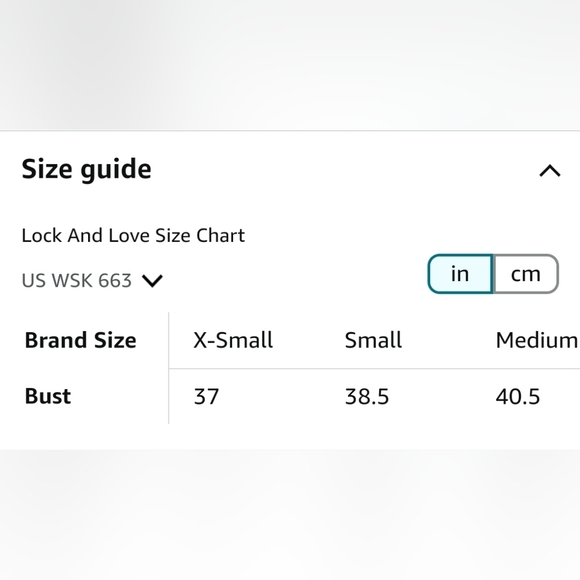Screen dimensions: 580x580
Task: Click the dropdown arrow beside US WSK 663
Action: 152,281
